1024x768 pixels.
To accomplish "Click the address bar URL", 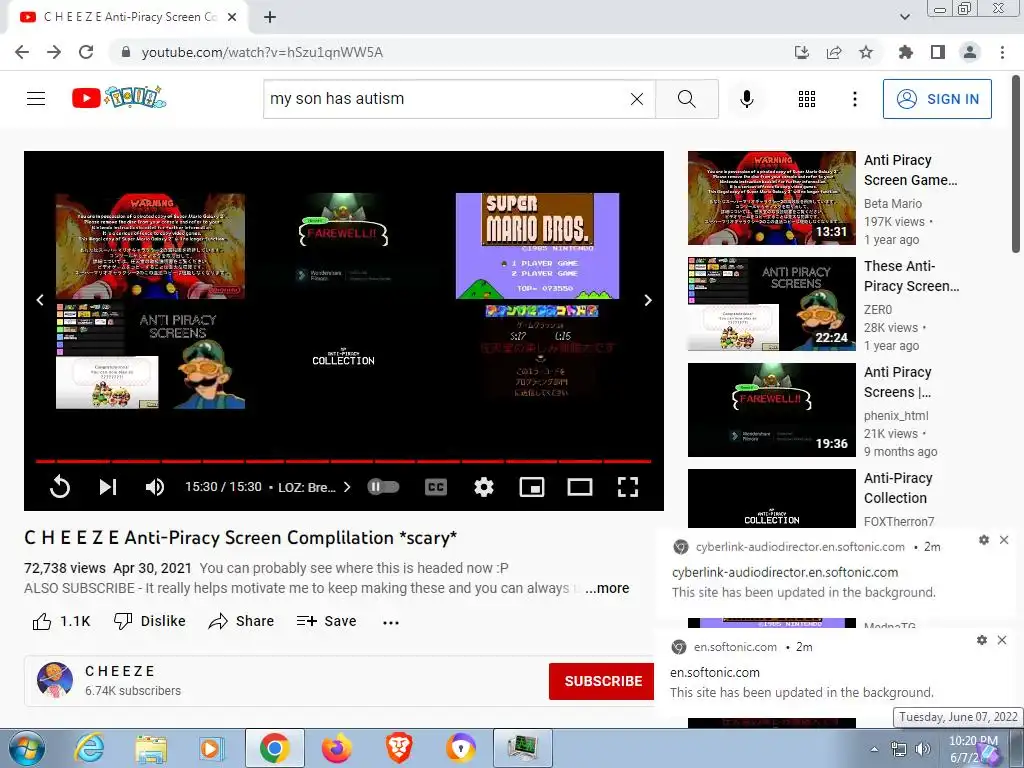I will click(x=262, y=52).
